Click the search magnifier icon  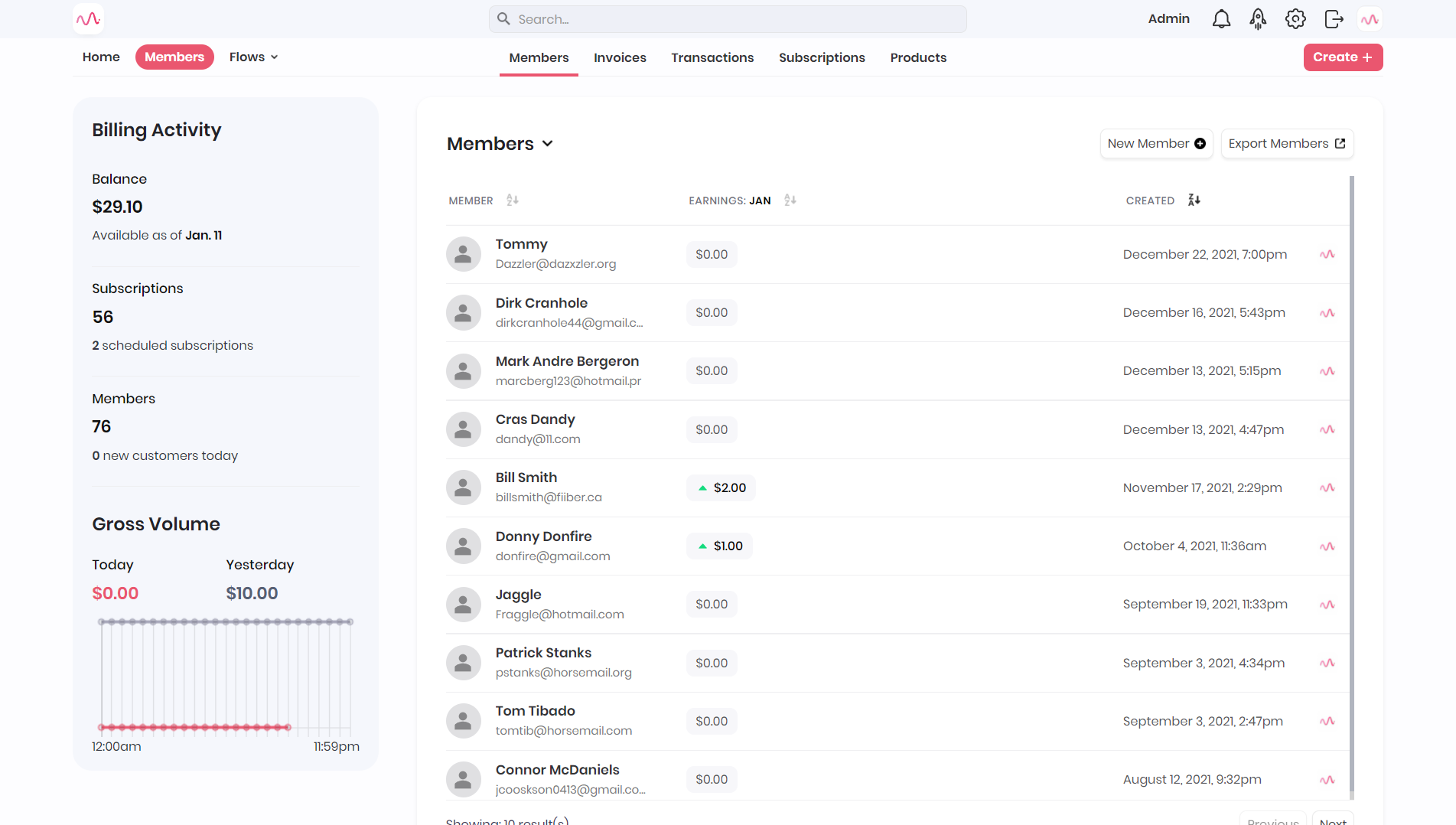click(503, 19)
